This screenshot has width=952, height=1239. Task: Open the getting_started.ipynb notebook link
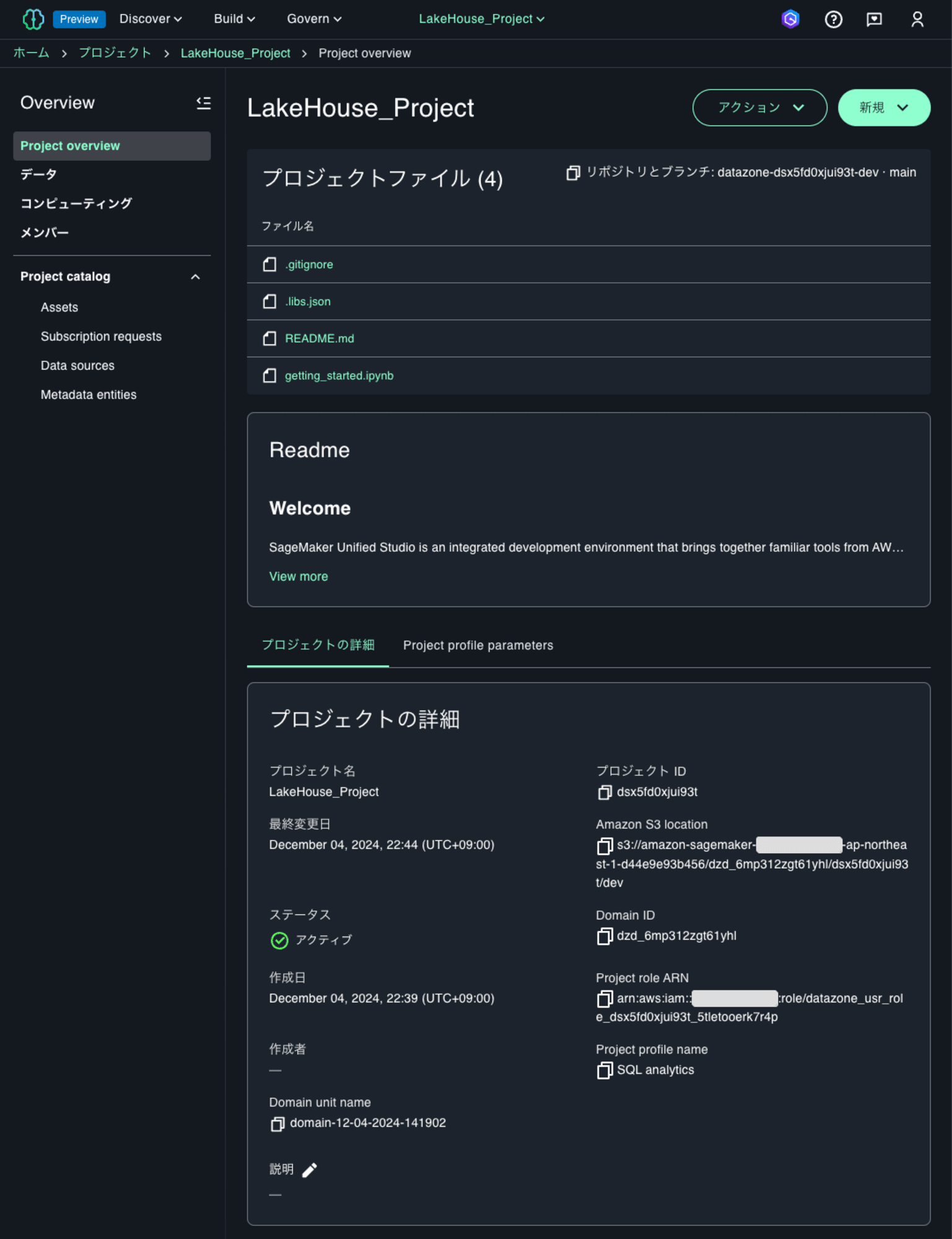click(339, 376)
